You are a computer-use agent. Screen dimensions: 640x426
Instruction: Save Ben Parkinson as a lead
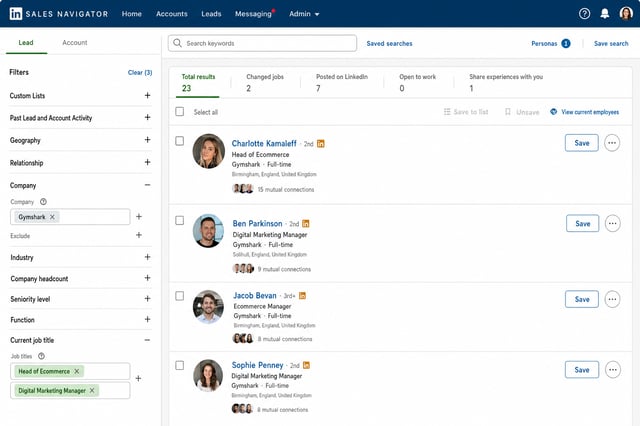click(582, 223)
